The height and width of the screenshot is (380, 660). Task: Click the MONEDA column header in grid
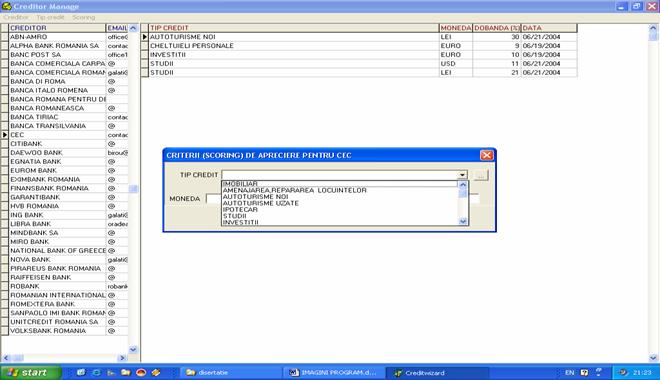(x=455, y=28)
